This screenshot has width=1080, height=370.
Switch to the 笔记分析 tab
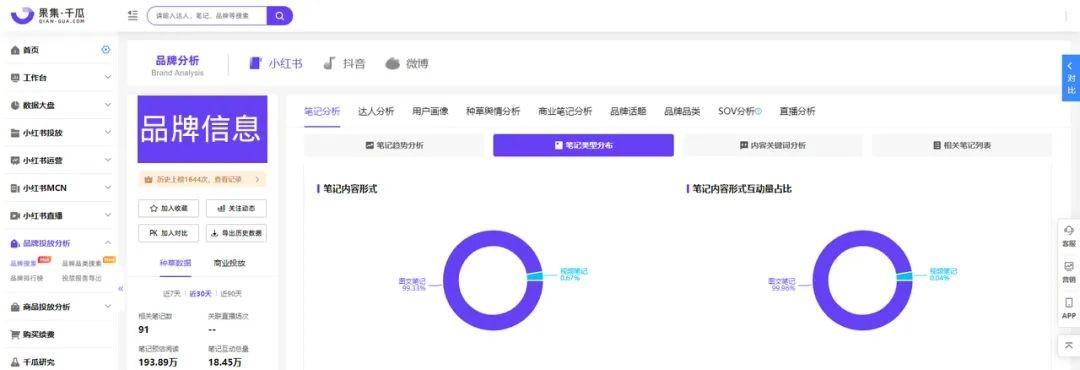click(322, 112)
